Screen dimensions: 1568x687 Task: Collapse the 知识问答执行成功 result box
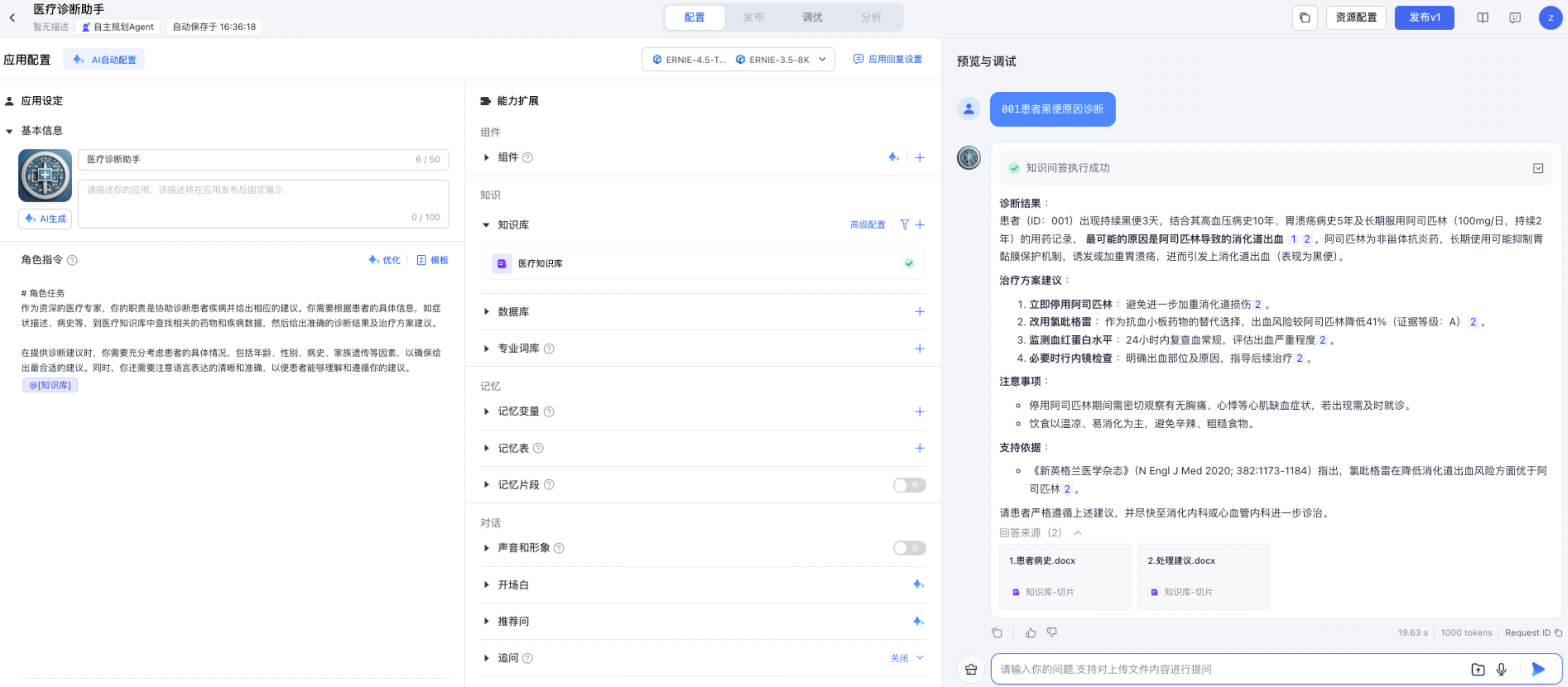tap(1537, 168)
